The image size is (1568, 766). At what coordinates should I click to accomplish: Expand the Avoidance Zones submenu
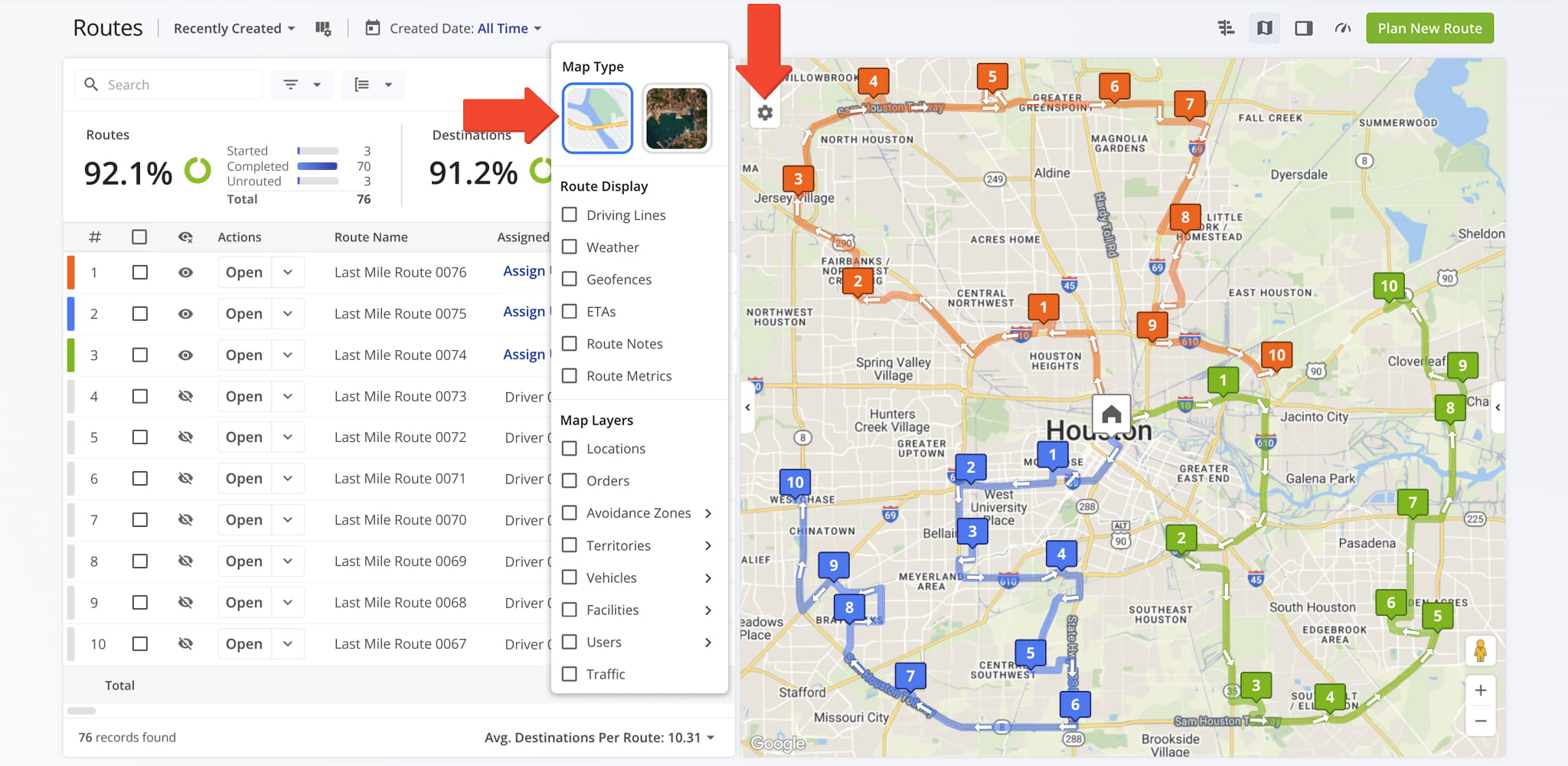(707, 513)
